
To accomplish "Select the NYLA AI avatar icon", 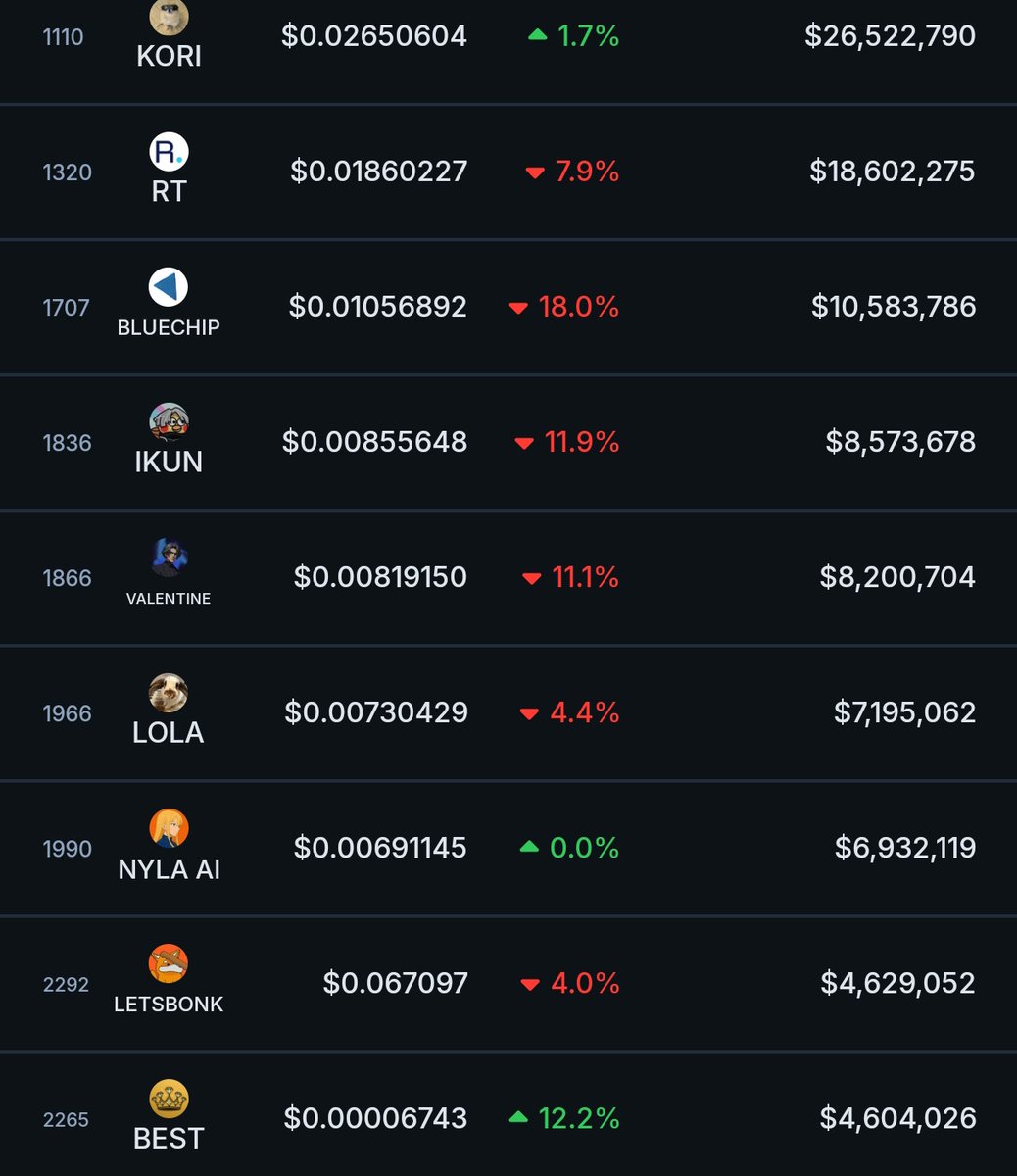I will [169, 828].
